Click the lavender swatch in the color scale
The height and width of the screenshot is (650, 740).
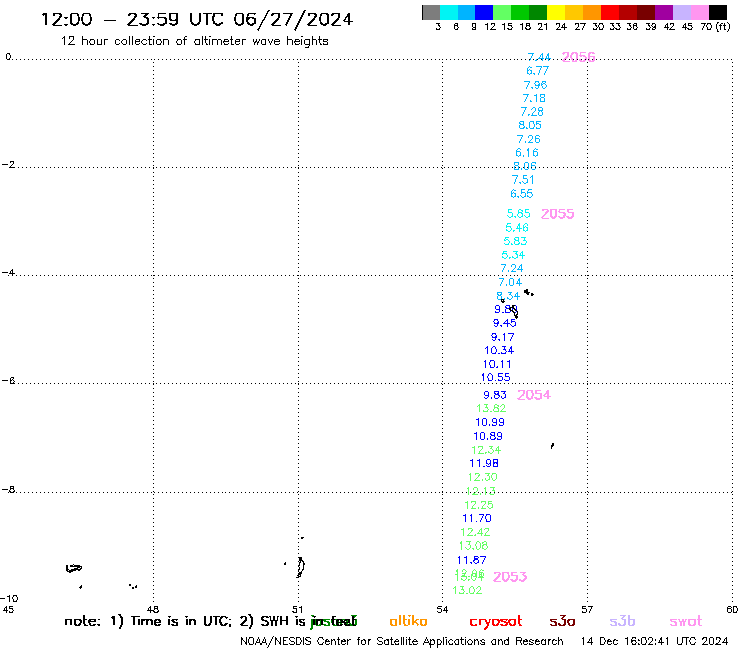point(681,12)
